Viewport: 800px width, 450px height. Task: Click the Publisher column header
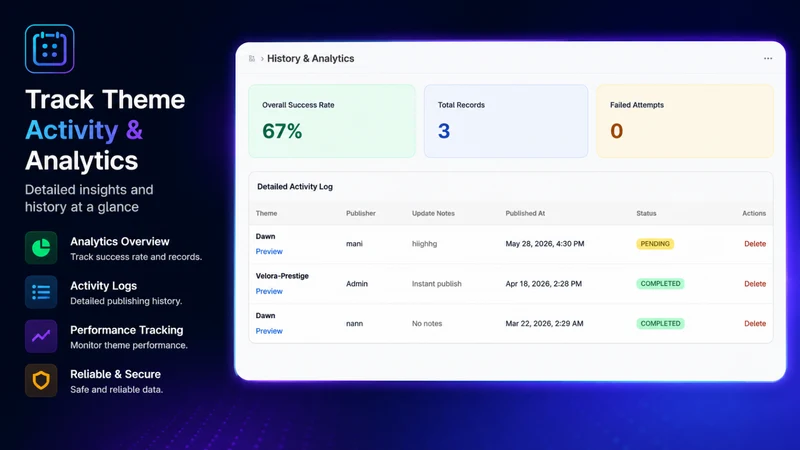(x=361, y=213)
